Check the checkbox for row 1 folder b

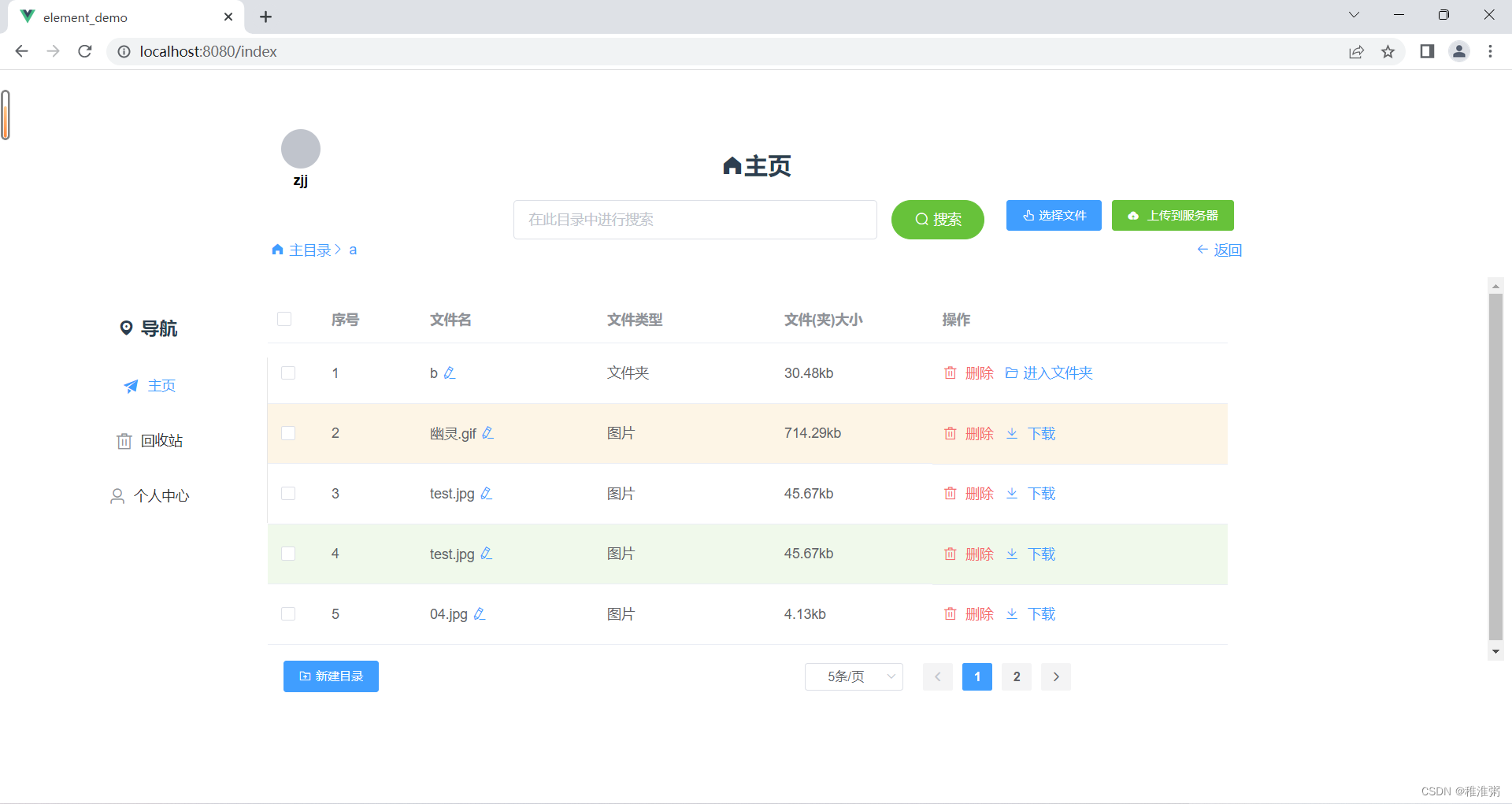click(x=288, y=372)
